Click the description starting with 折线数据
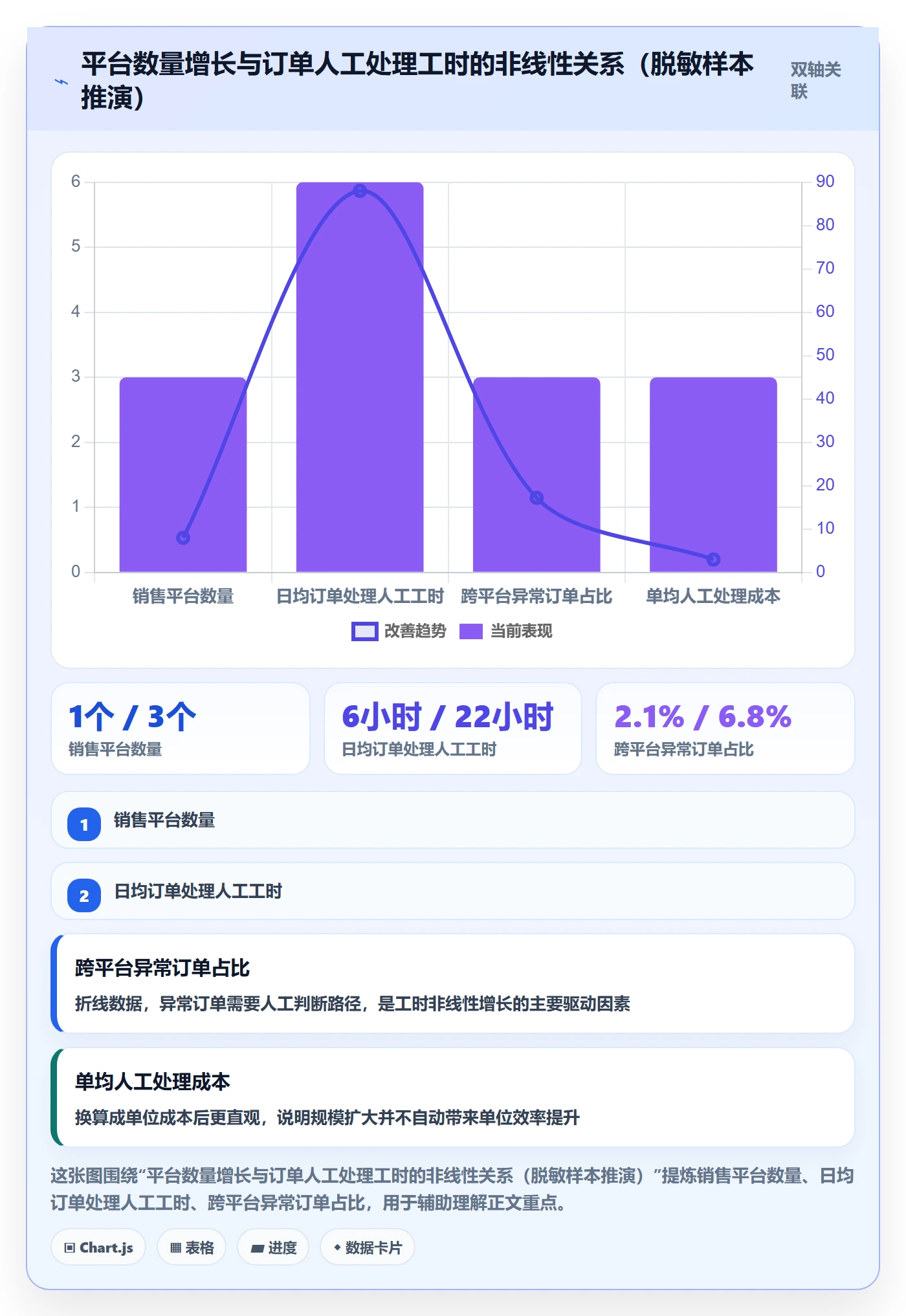The image size is (906, 1316). pos(353,1003)
